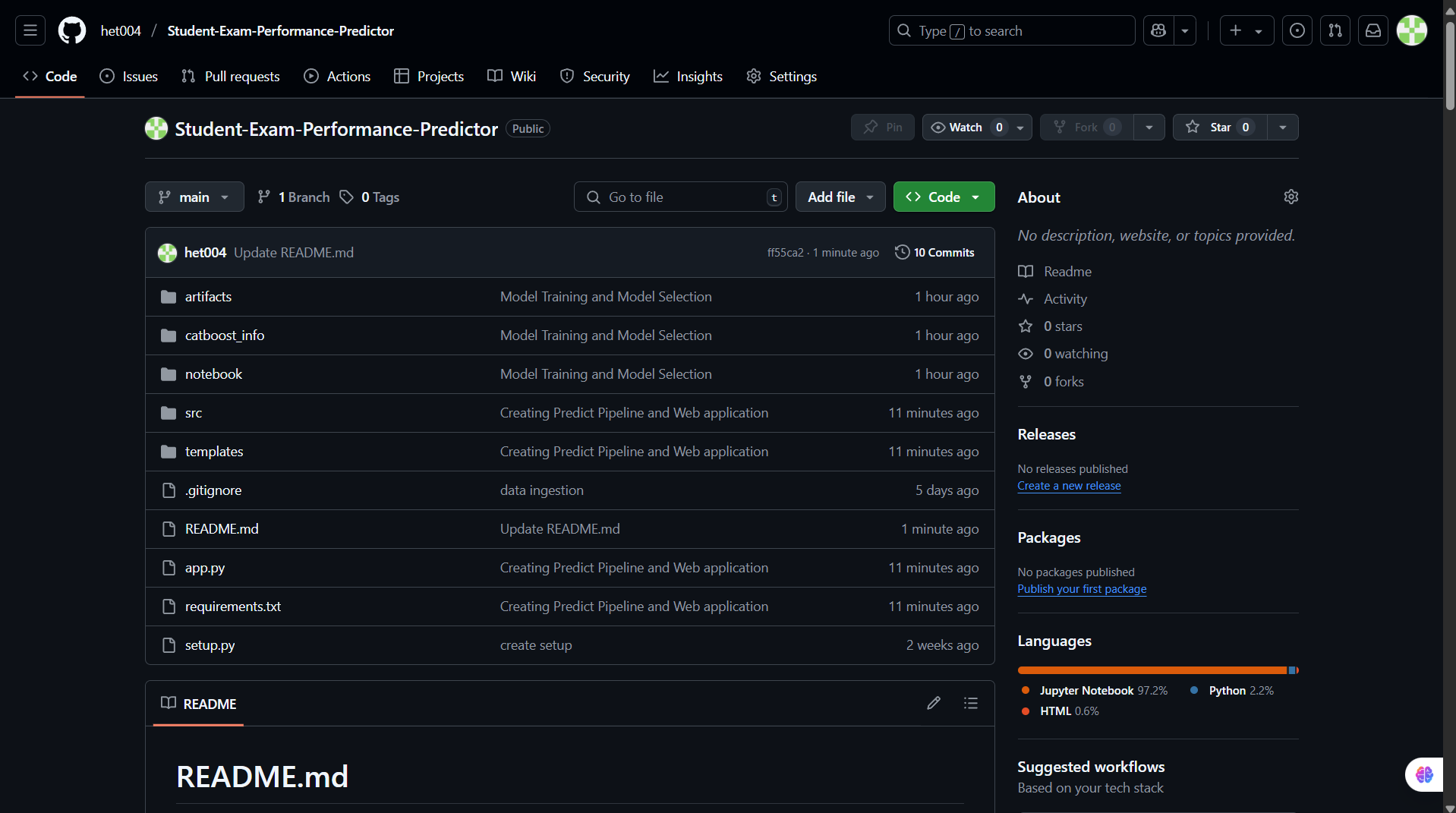The image size is (1456, 813).
Task: Click the templates folder icon
Action: coord(169,452)
